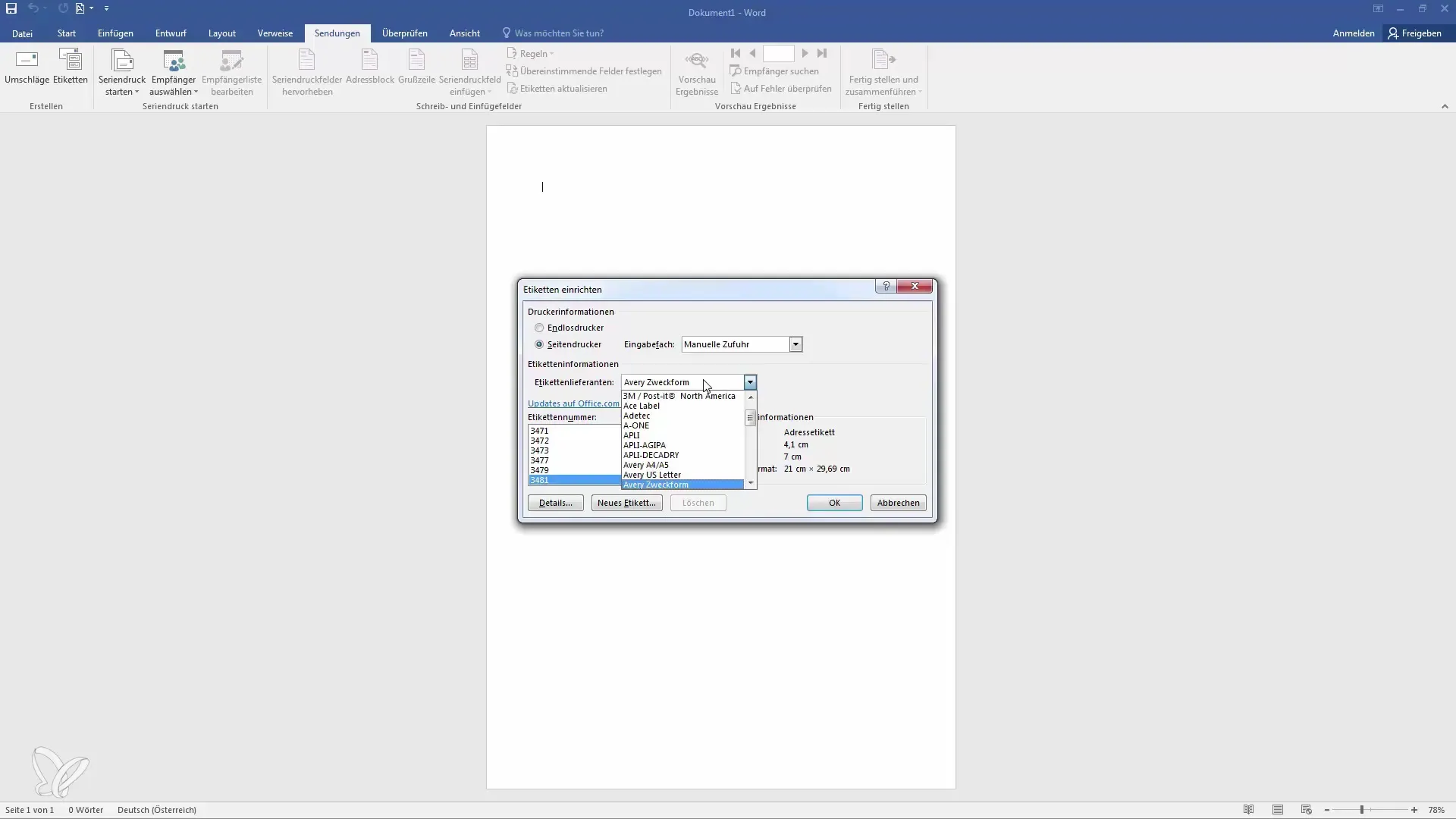Go to last record arrow icon
Viewport: 1456px width, 819px height.
coord(822,53)
